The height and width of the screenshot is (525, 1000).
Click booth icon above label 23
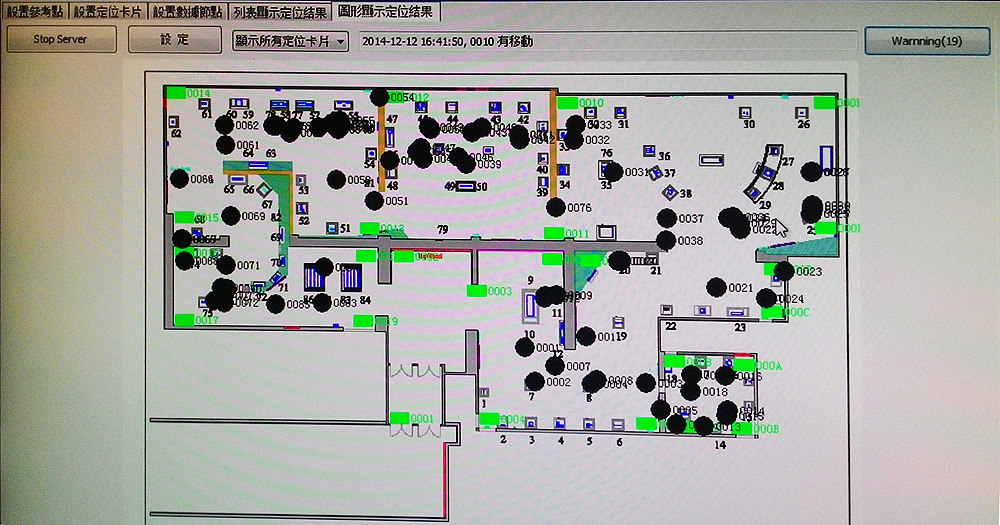point(738,313)
